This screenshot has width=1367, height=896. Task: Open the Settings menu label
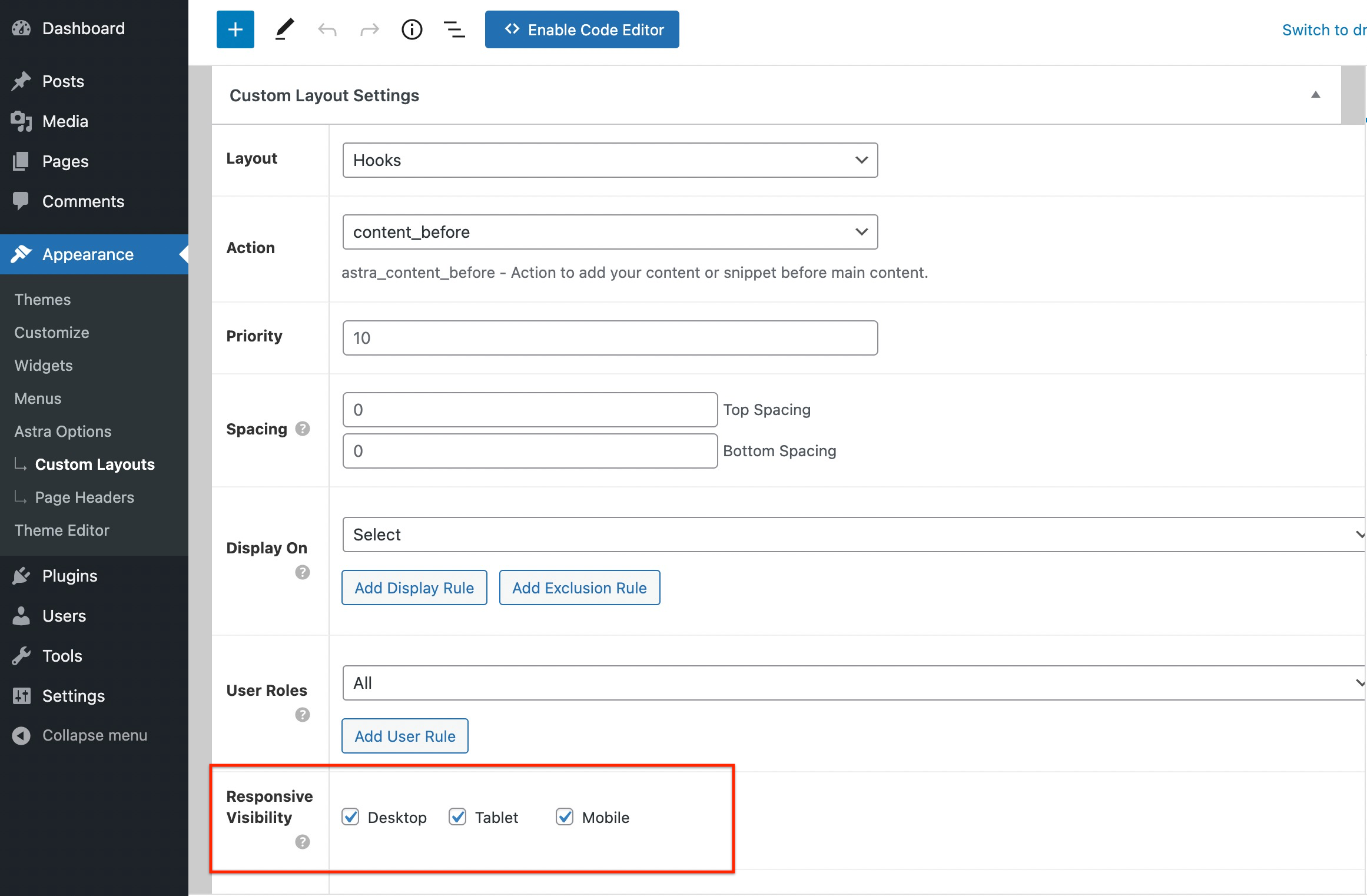[74, 696]
